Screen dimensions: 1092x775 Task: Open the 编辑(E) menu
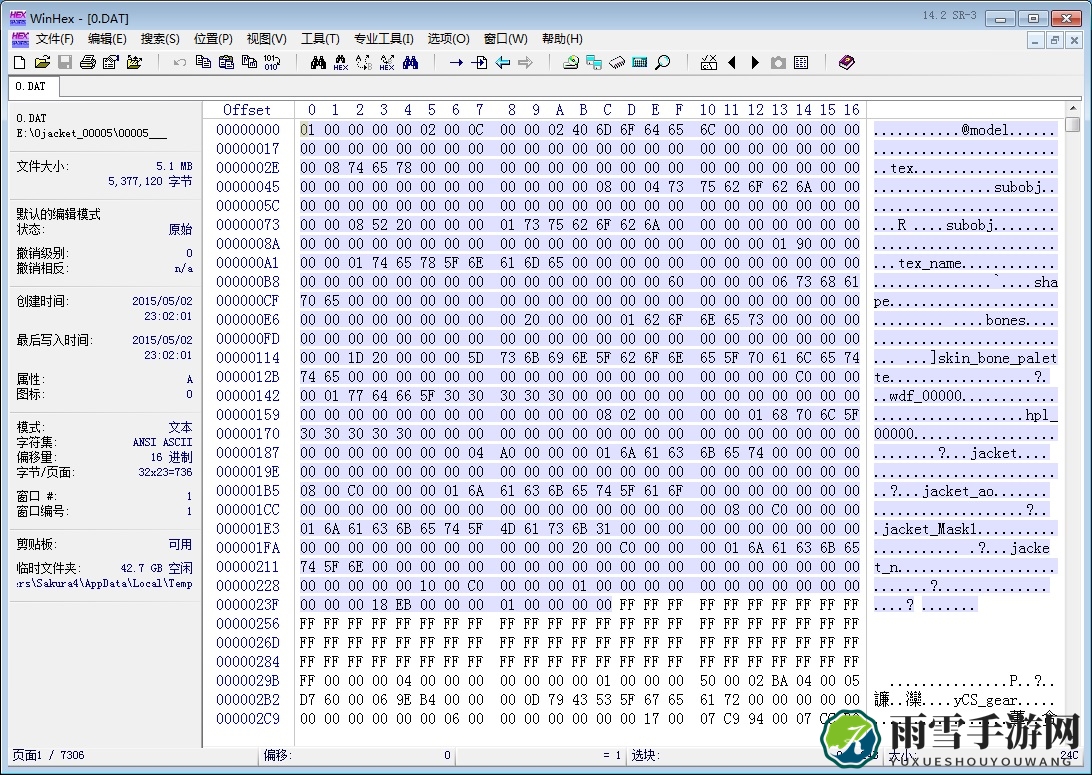[x=107, y=39]
